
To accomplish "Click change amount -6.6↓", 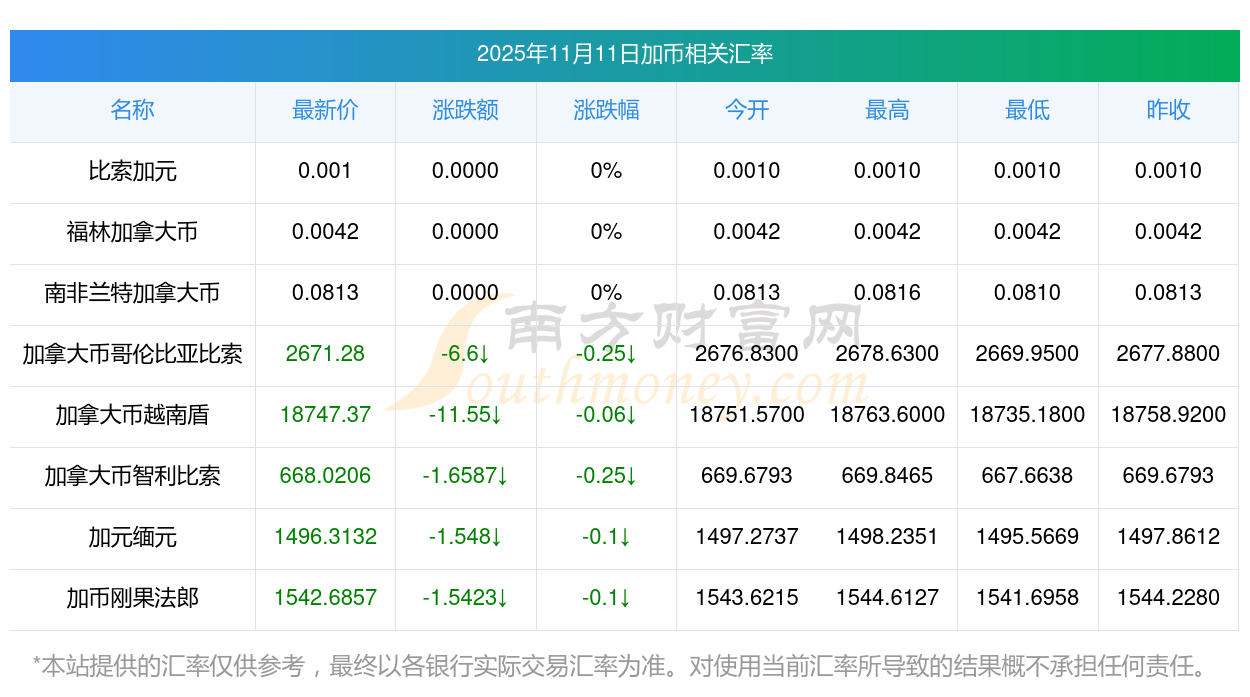I will [x=466, y=354].
